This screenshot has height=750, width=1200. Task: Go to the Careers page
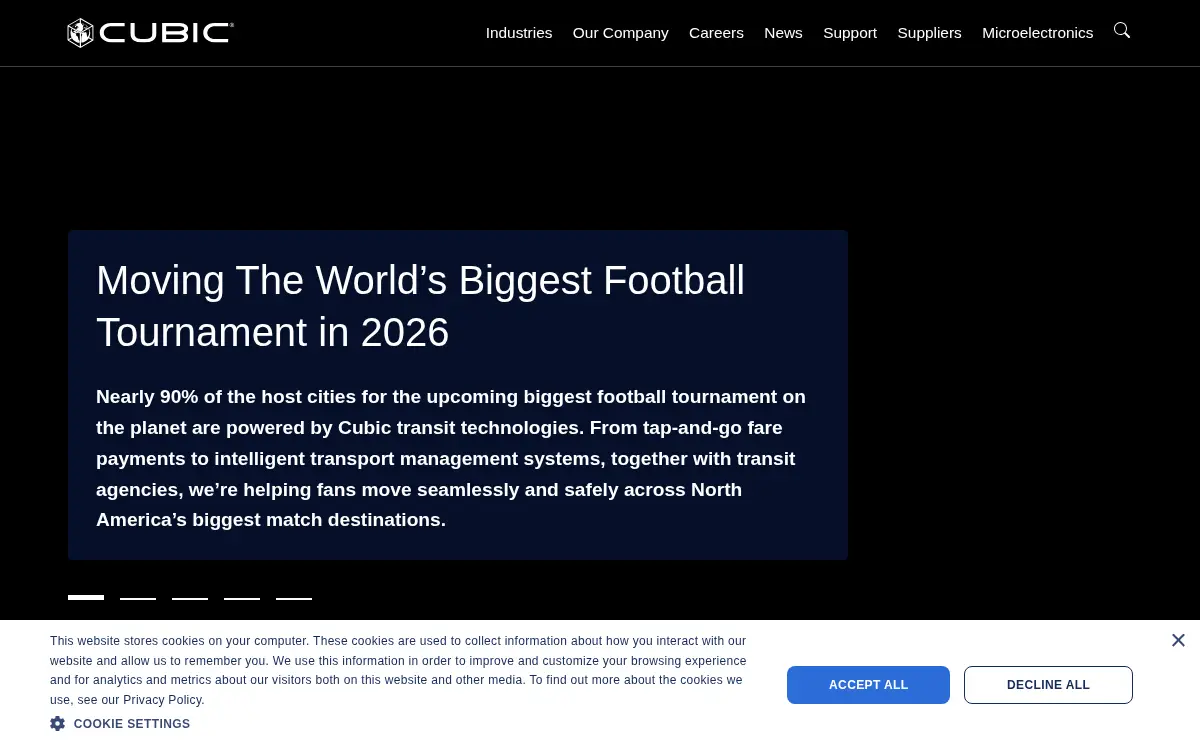(x=716, y=33)
